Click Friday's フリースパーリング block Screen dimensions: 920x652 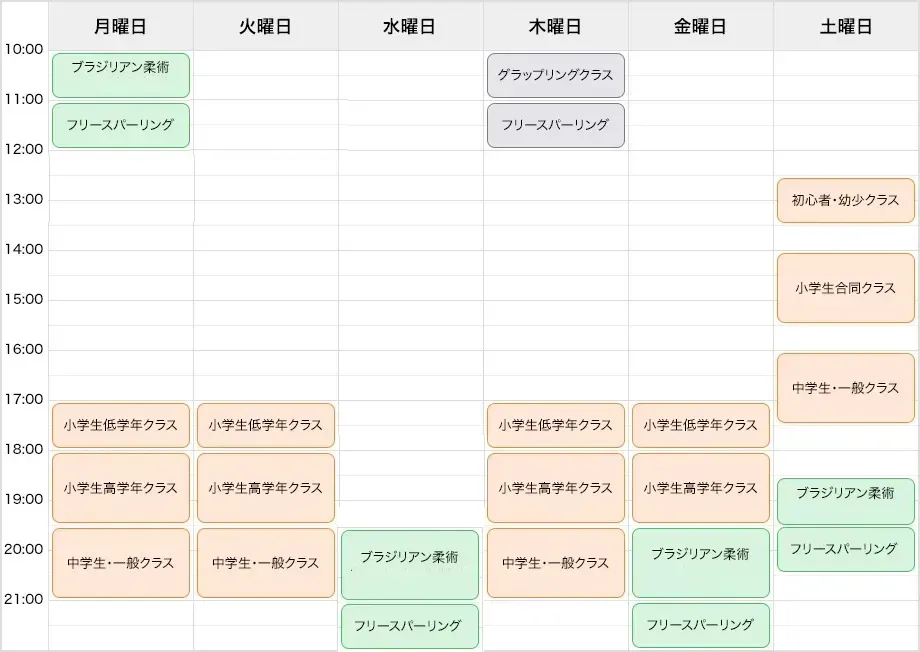pos(700,625)
